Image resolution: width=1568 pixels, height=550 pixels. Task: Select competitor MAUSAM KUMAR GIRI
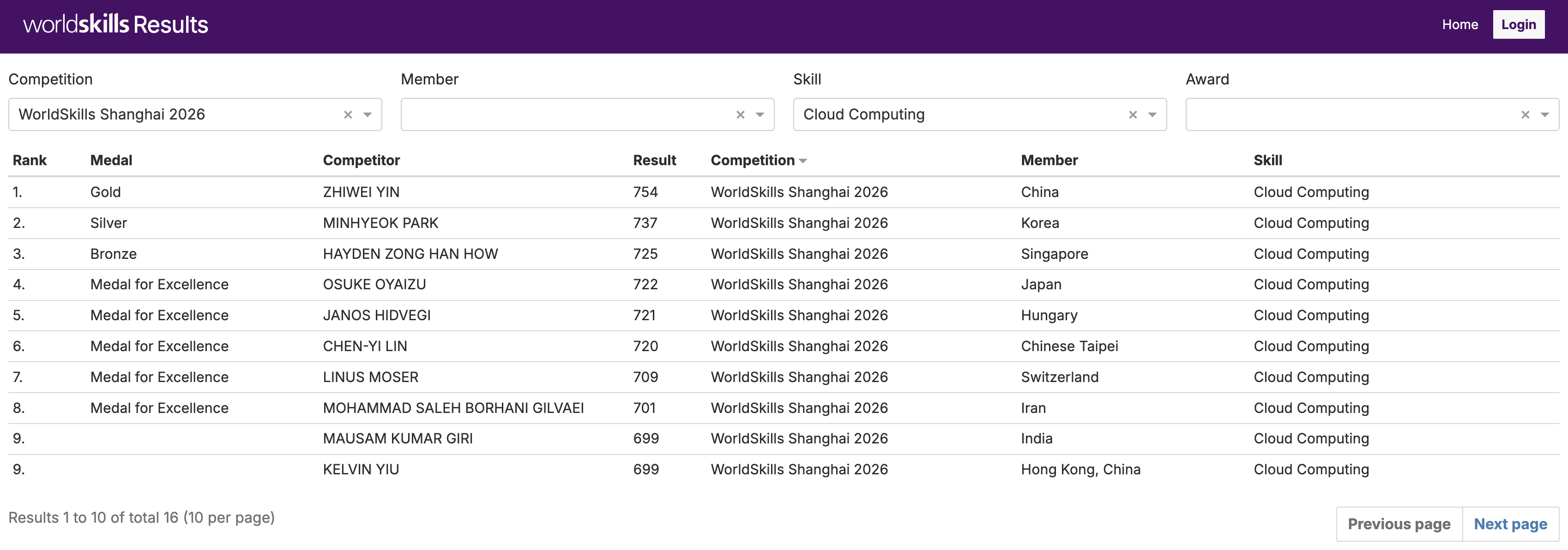pos(398,439)
